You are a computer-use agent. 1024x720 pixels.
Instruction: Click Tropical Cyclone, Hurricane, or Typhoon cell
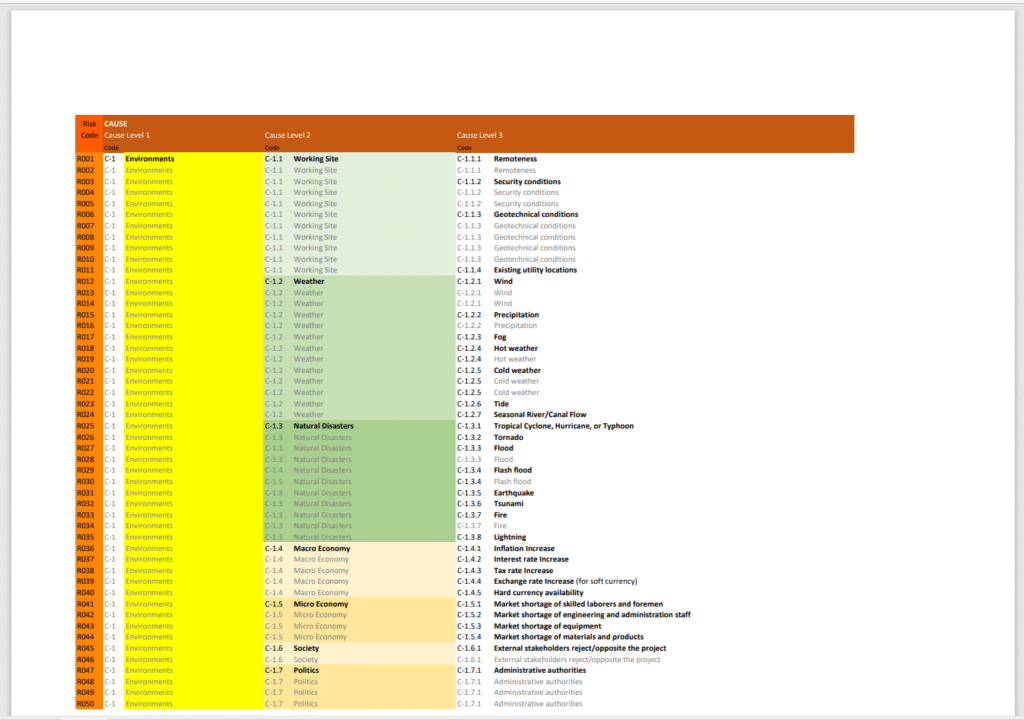[563, 426]
